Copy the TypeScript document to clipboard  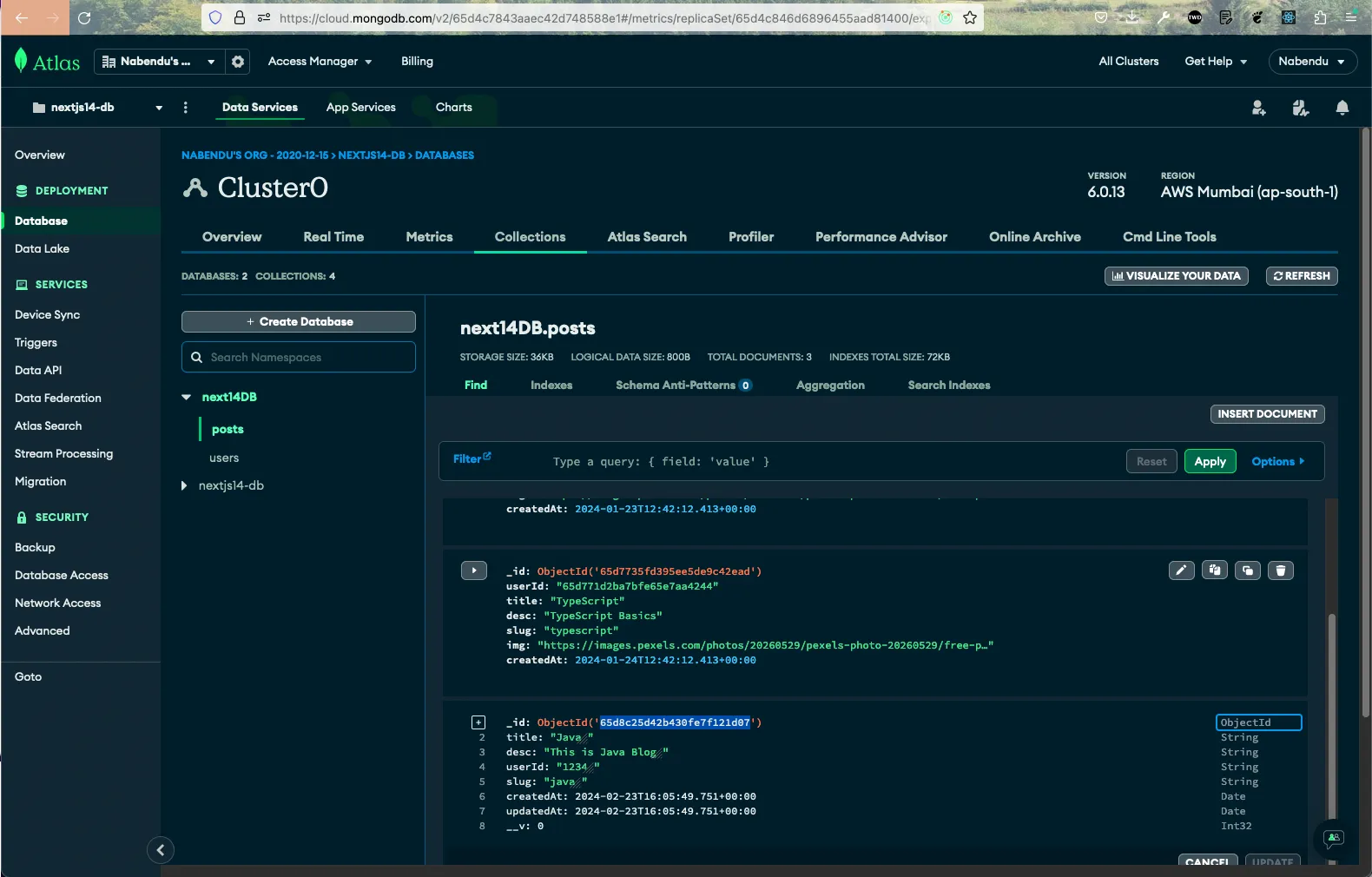(x=1214, y=570)
